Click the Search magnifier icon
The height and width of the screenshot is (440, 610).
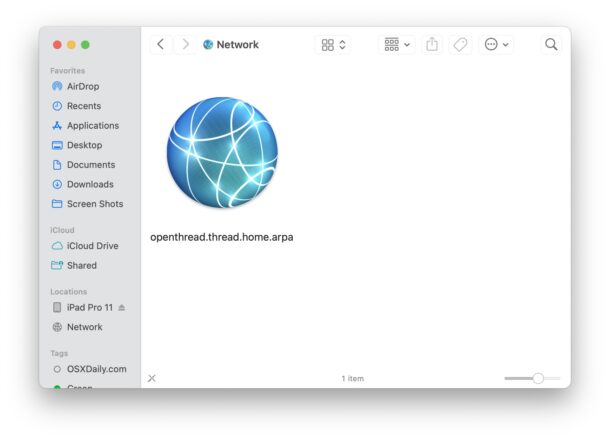551,45
